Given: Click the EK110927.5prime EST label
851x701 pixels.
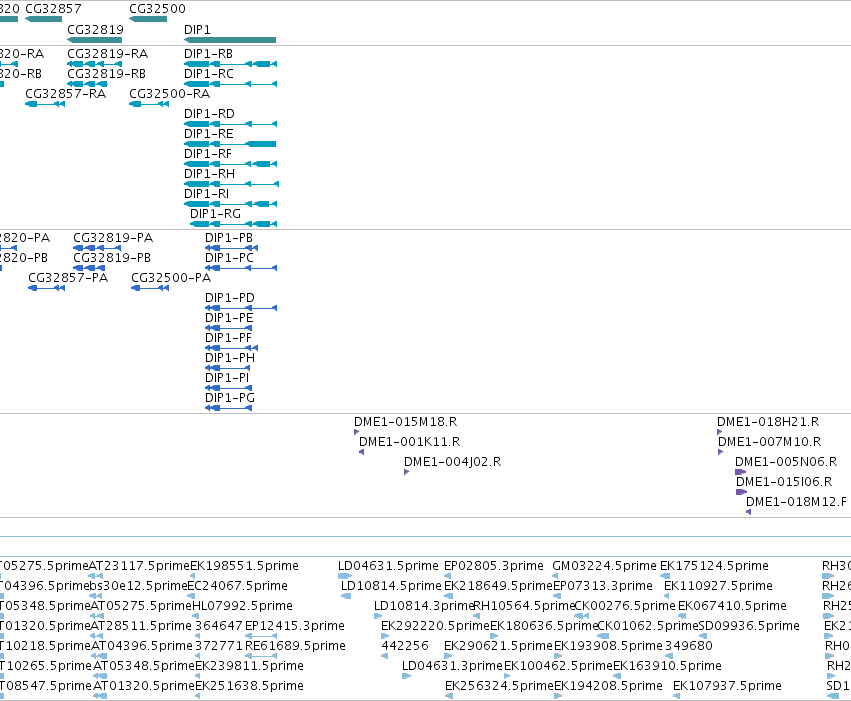Looking at the screenshot, I should pyautogui.click(x=719, y=587).
